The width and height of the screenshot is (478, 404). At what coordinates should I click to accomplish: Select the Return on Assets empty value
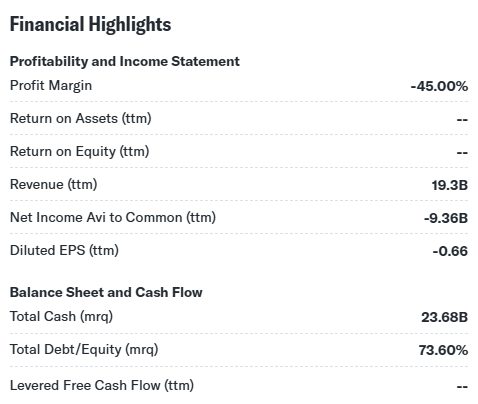point(462,119)
